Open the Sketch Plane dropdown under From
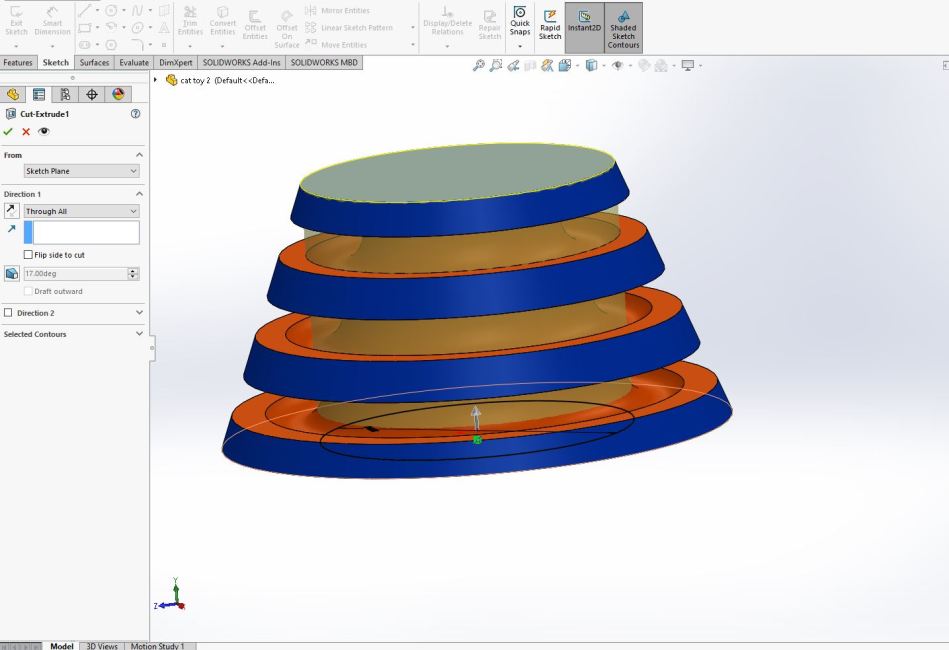Viewport: 949px width, 650px height. pos(81,171)
